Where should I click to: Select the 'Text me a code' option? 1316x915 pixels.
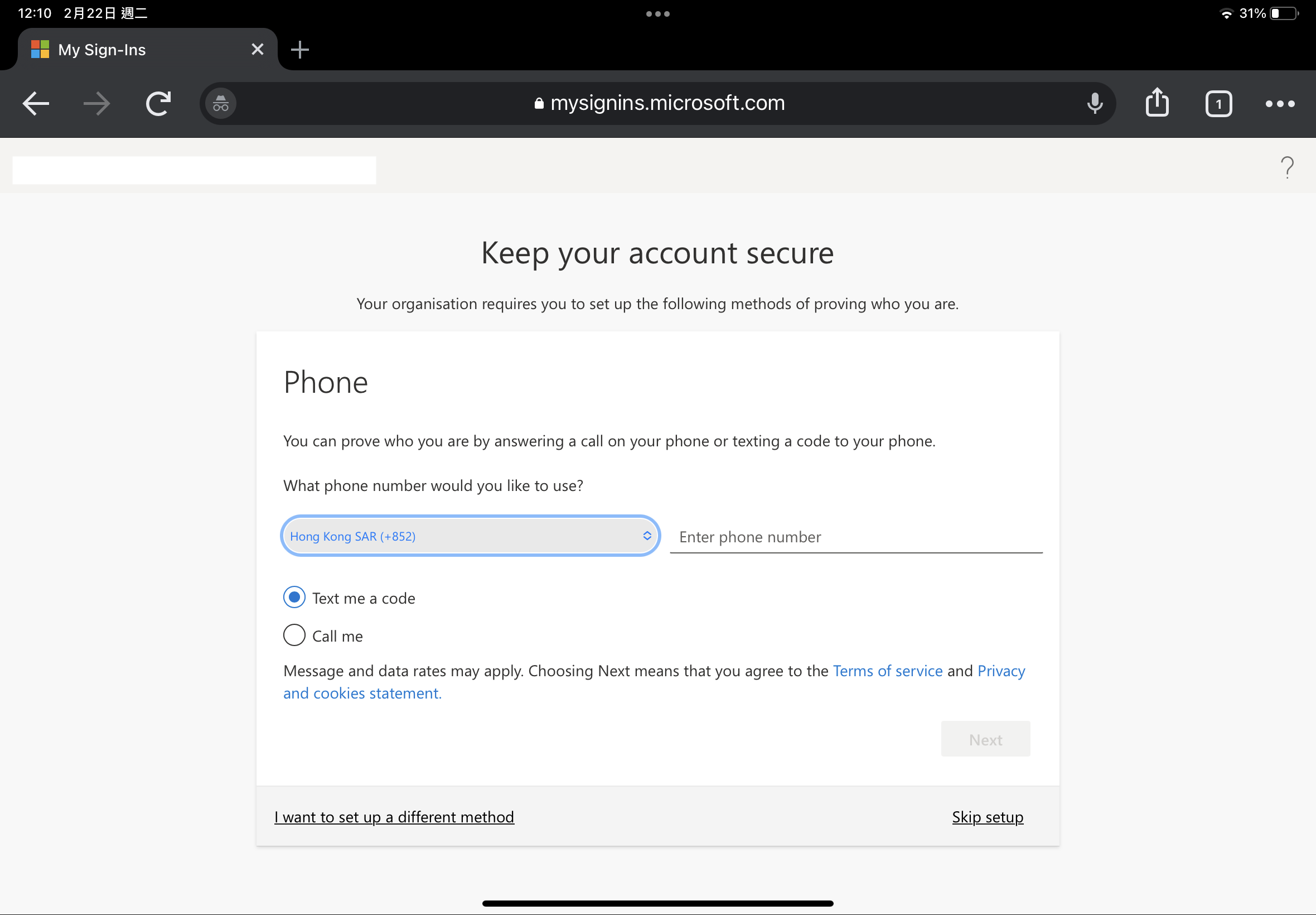tap(294, 598)
